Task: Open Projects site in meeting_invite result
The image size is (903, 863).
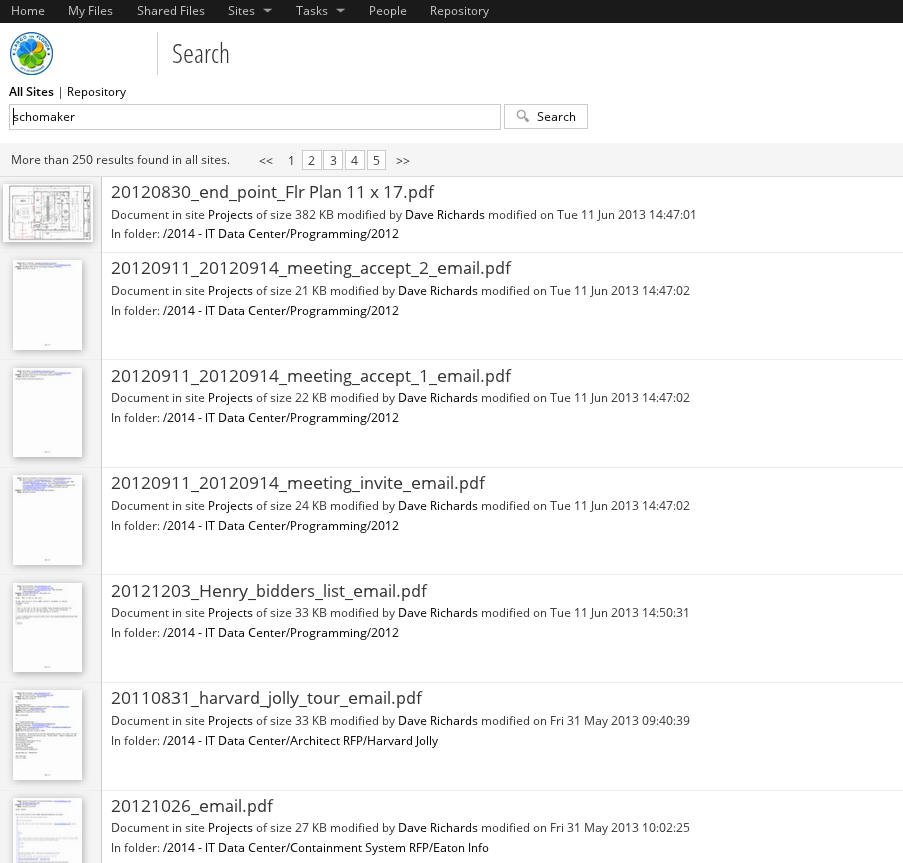Action: tap(230, 506)
